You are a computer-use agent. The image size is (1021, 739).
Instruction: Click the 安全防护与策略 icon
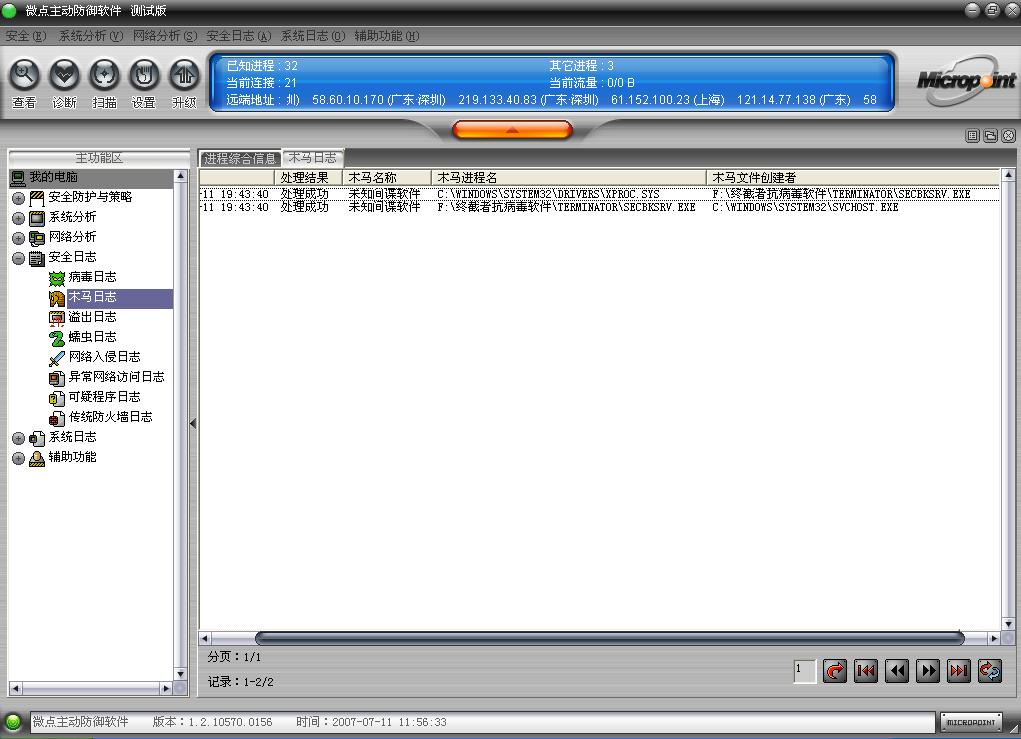(x=37, y=198)
